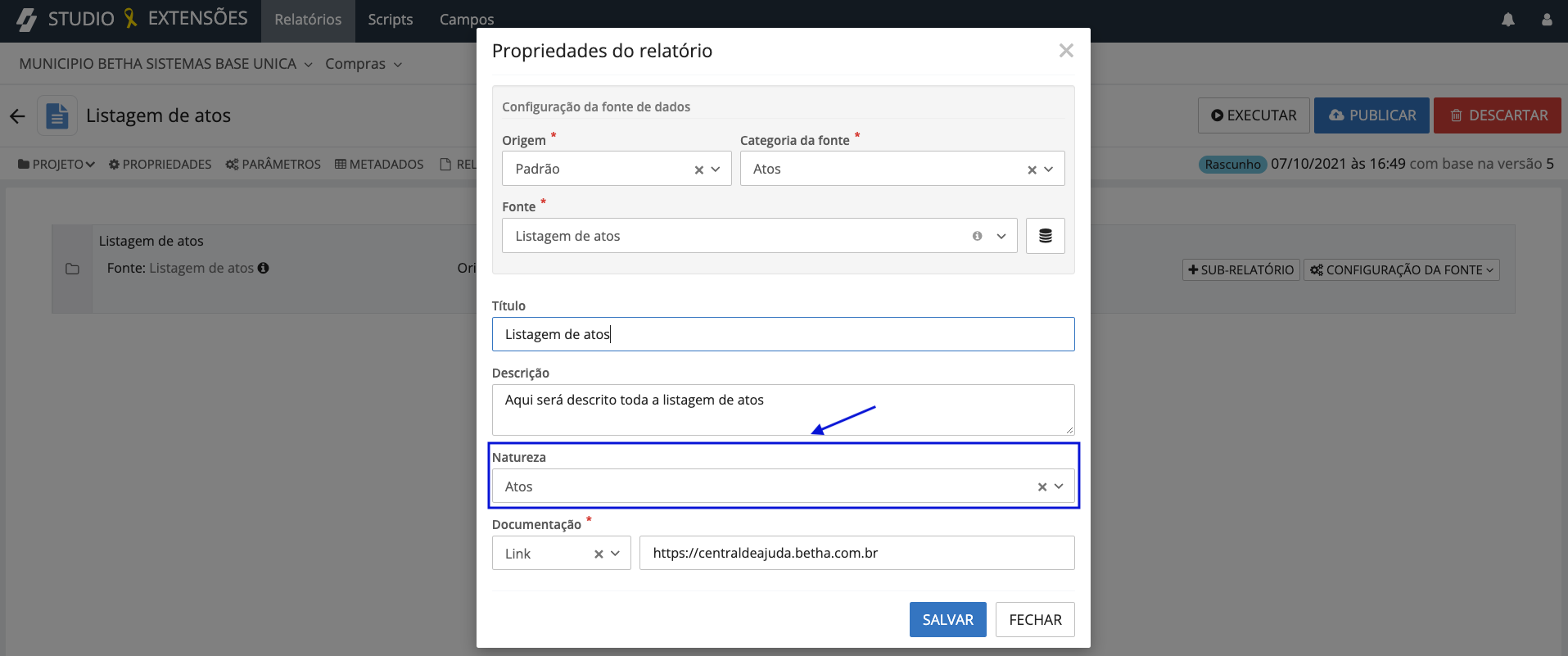Image resolution: width=1568 pixels, height=656 pixels.
Task: Open the METADADOS toolbar item
Action: pos(379,165)
